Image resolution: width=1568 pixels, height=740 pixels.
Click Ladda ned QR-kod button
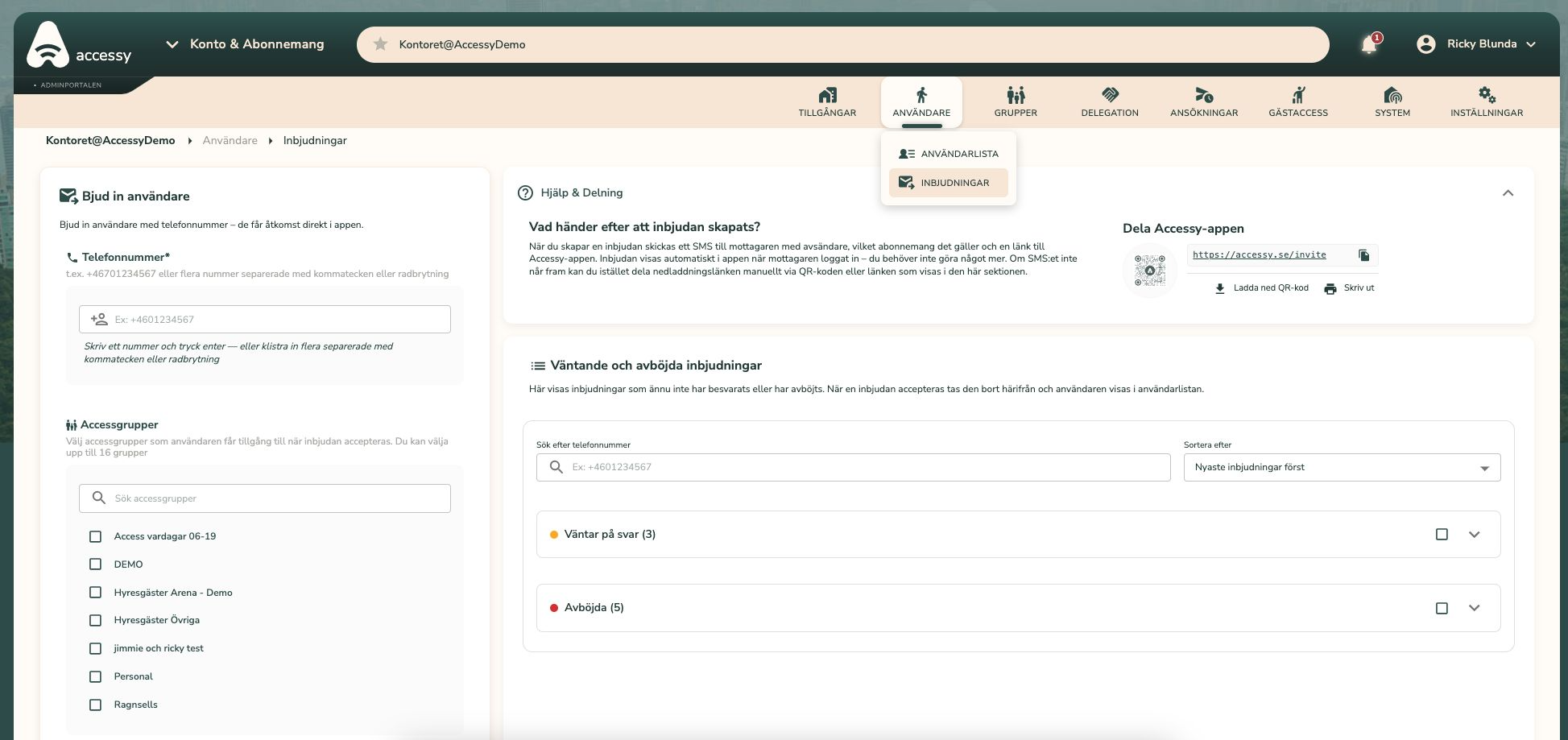pyautogui.click(x=1261, y=288)
